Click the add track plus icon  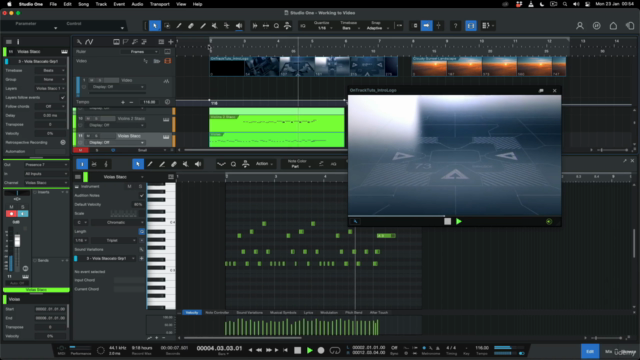[171, 42]
